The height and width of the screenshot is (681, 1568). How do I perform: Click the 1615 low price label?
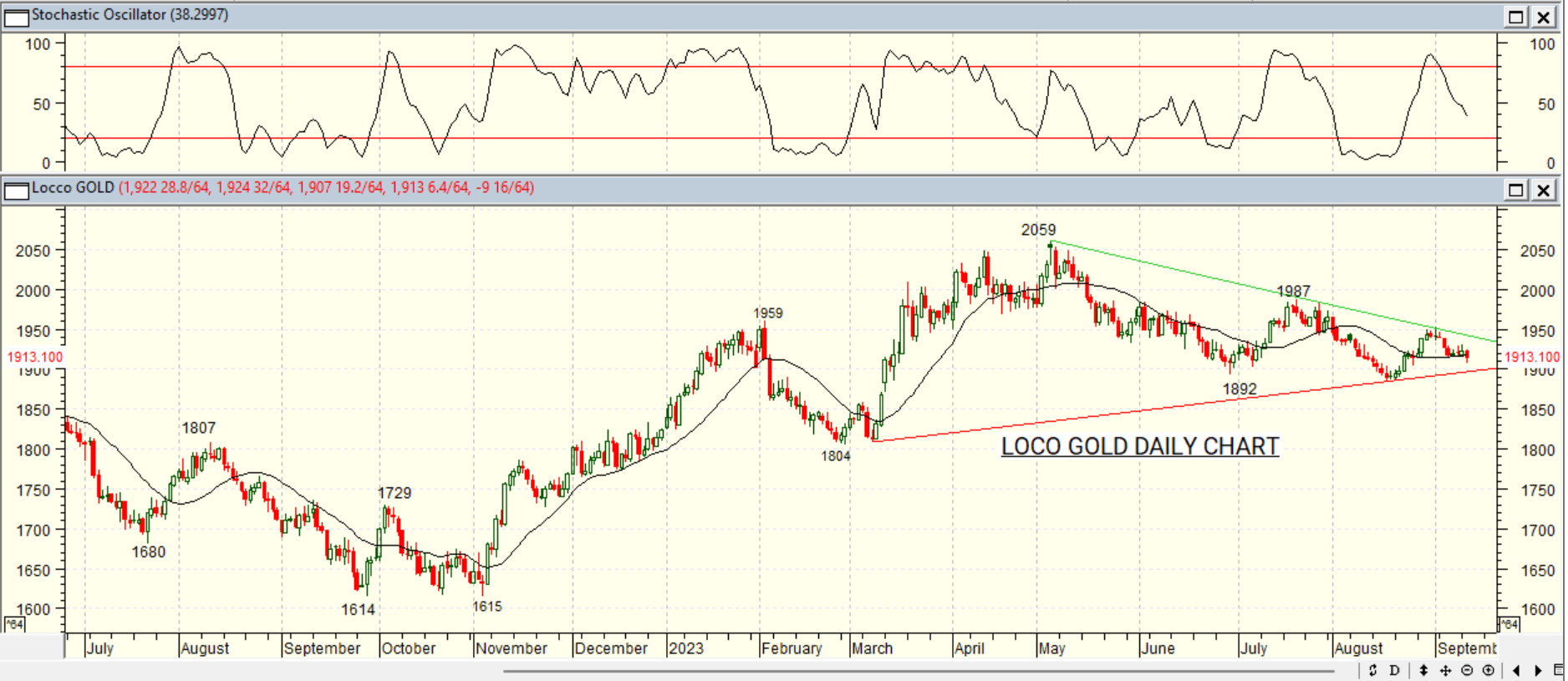(487, 607)
